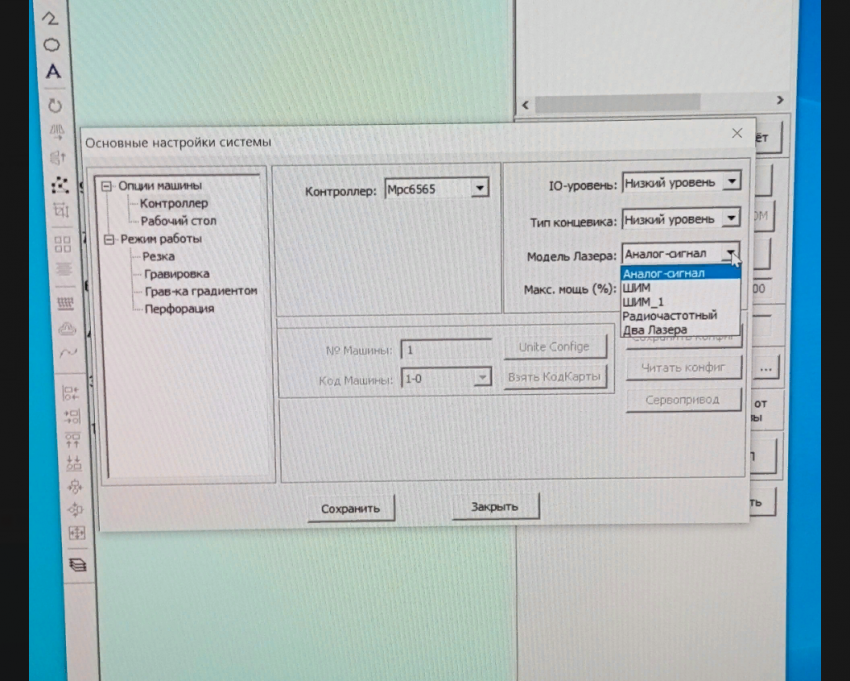
Task: Collapse the Опции машины tree node
Action: pos(109,185)
